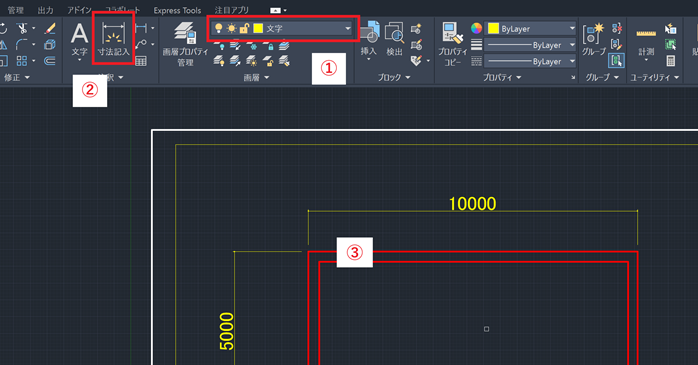Click the object color wheel icon
Screen dimensions: 698x365
coord(476,28)
